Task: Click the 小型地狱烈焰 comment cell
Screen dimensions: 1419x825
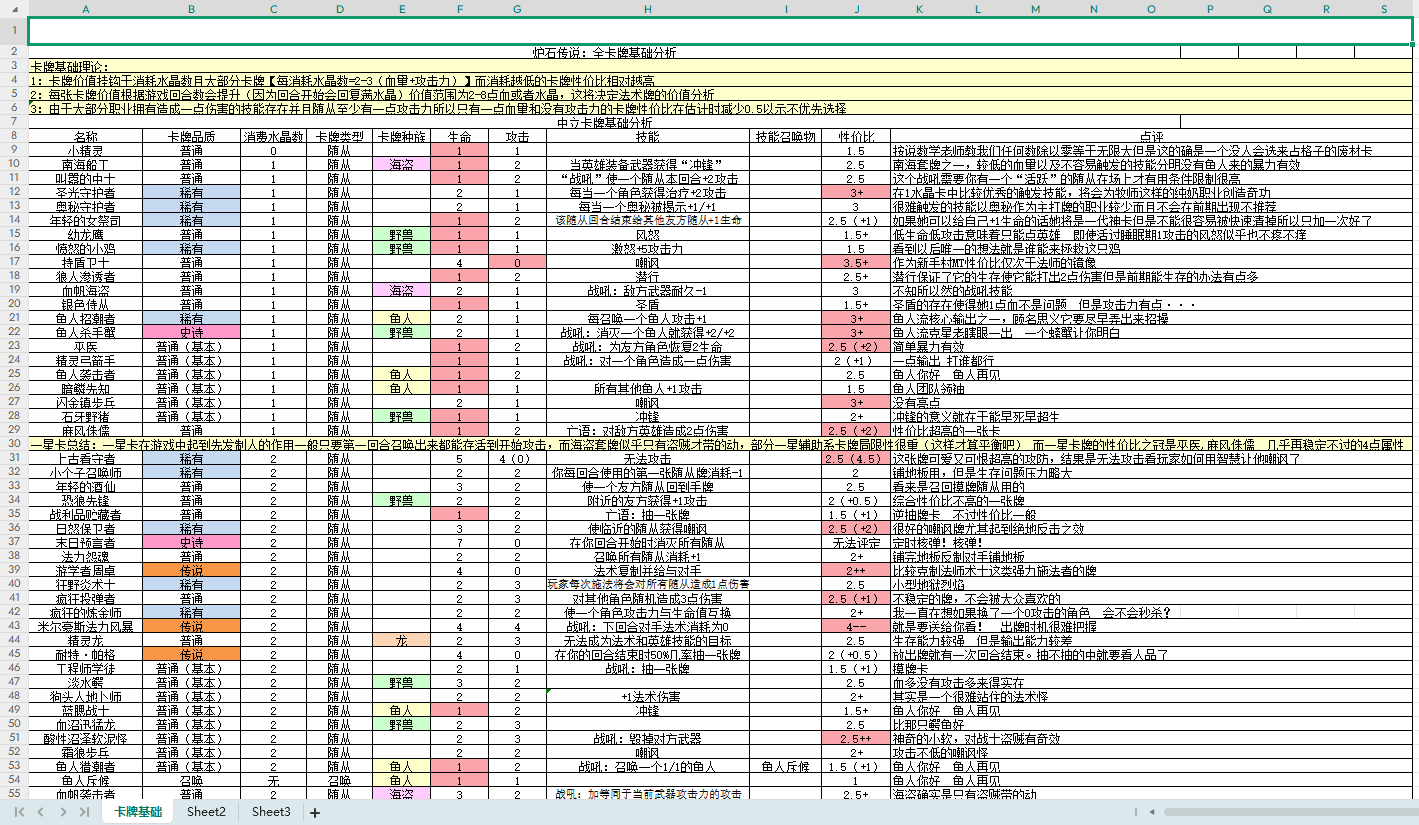Action: pos(1152,584)
